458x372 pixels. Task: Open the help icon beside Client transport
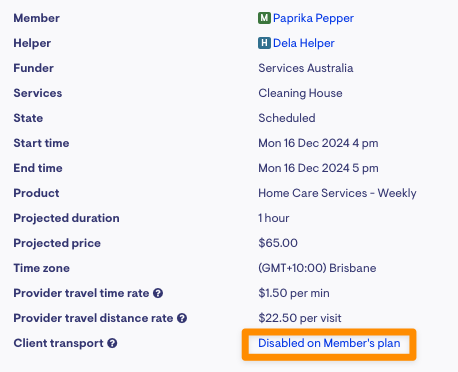pos(112,343)
